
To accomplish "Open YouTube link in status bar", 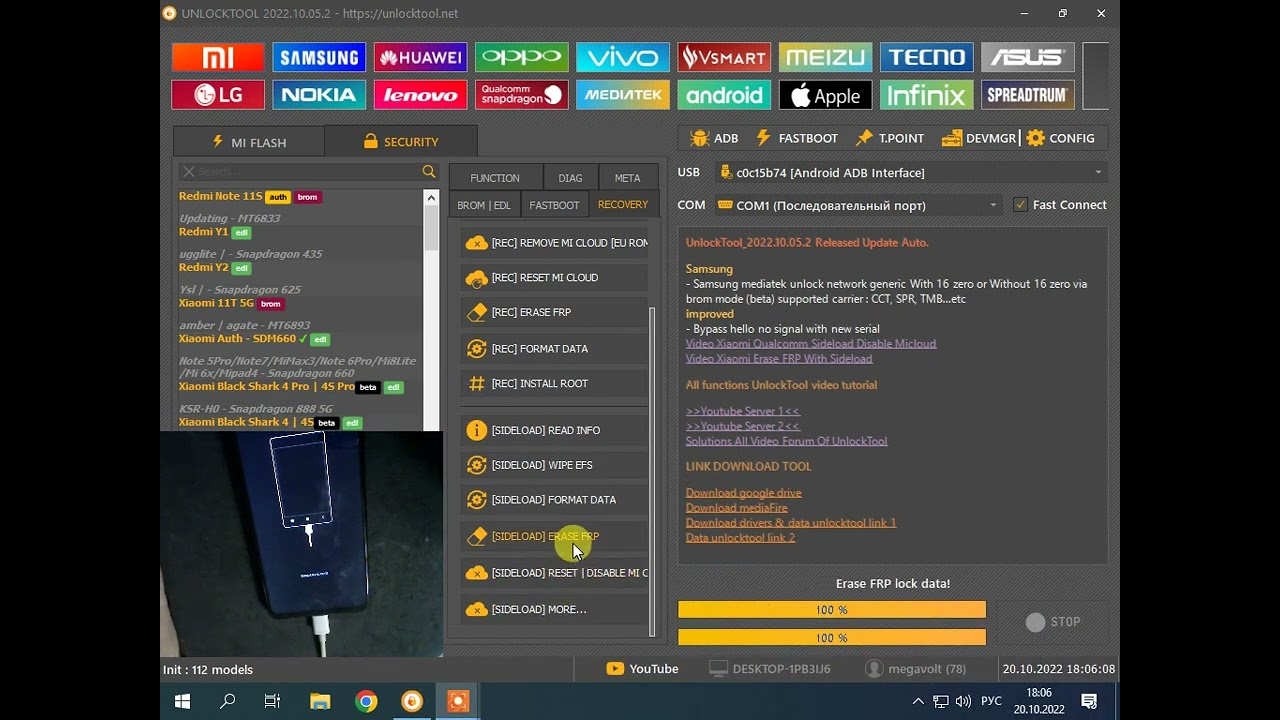I will click(x=642, y=669).
